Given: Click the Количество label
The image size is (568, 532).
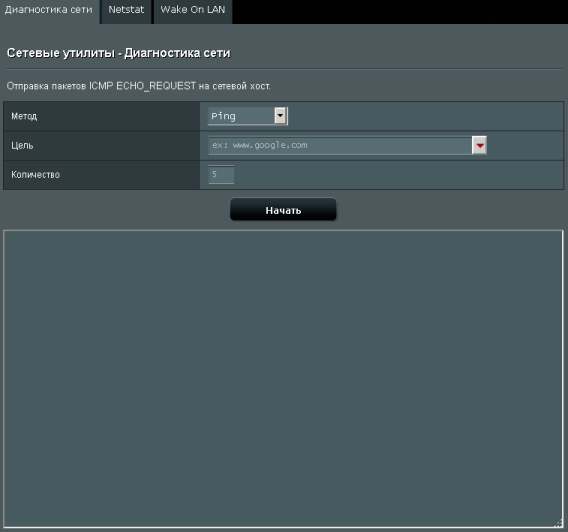Looking at the screenshot, I should pos(36,175).
